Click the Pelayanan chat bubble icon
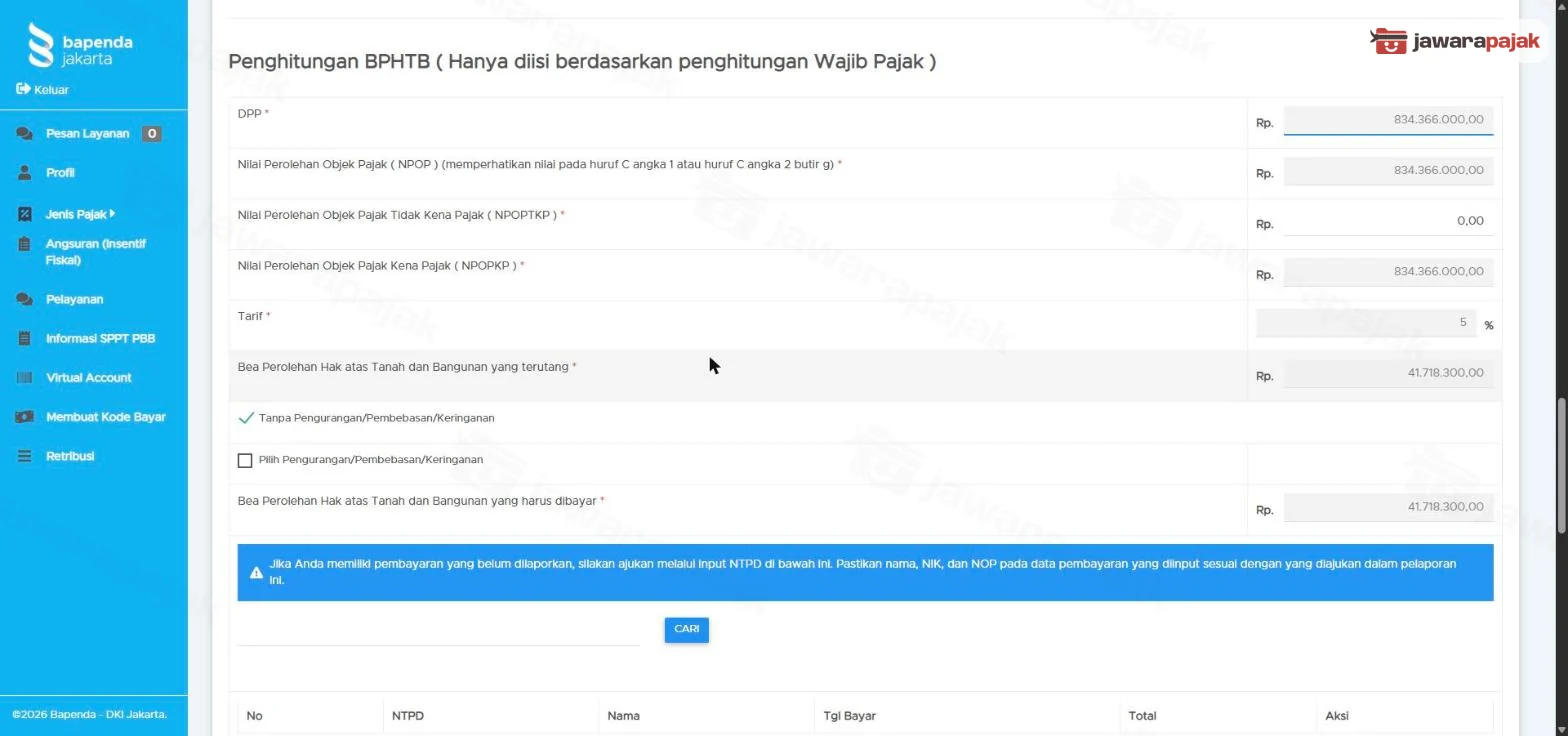 24,299
